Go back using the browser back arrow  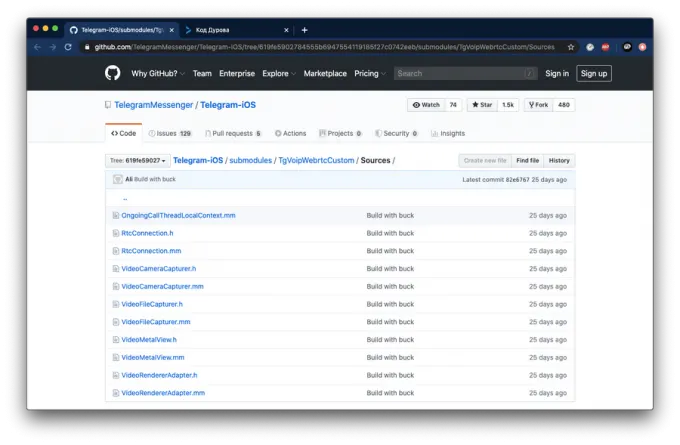[x=37, y=47]
